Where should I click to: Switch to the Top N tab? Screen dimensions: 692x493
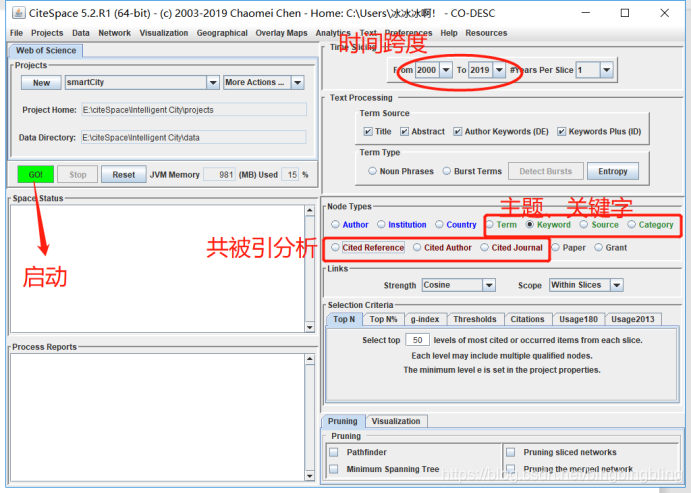coord(344,319)
